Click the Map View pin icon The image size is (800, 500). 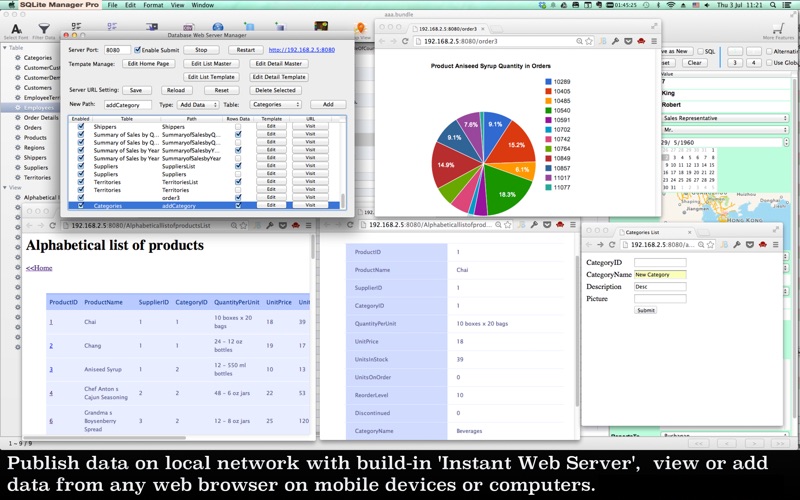pyautogui.click(x=361, y=28)
